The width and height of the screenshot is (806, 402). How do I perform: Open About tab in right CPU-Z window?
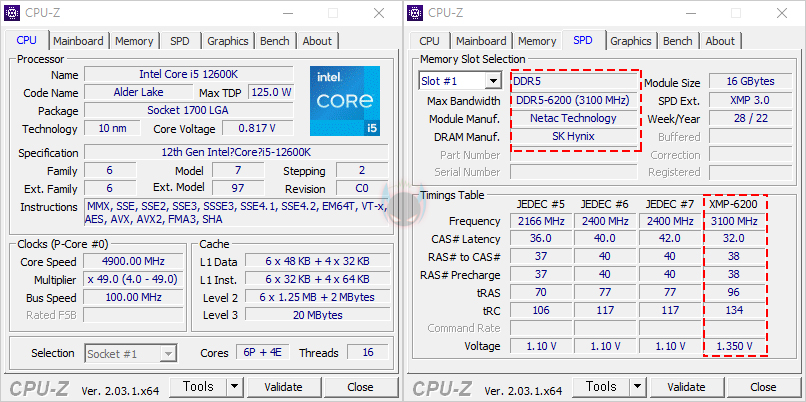(720, 41)
